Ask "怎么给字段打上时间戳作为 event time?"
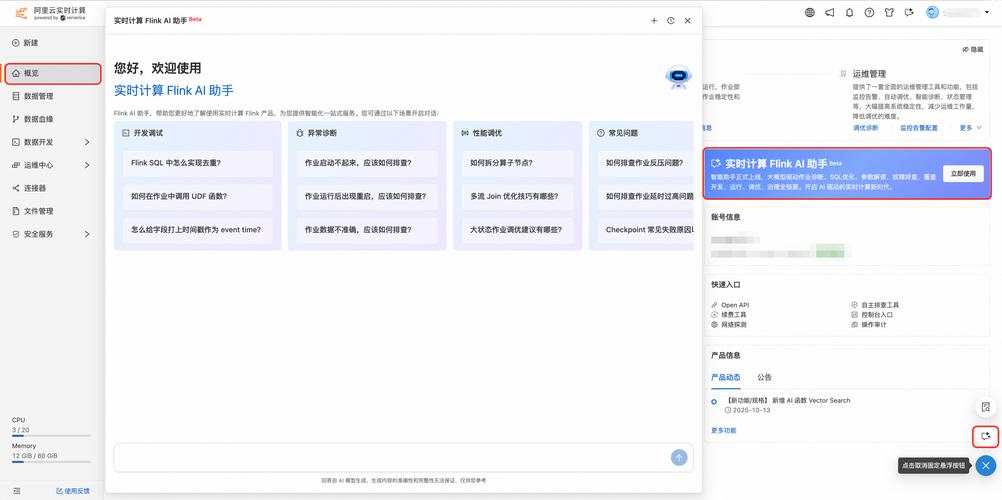Screen dimensions: 1002x500 (197, 230)
